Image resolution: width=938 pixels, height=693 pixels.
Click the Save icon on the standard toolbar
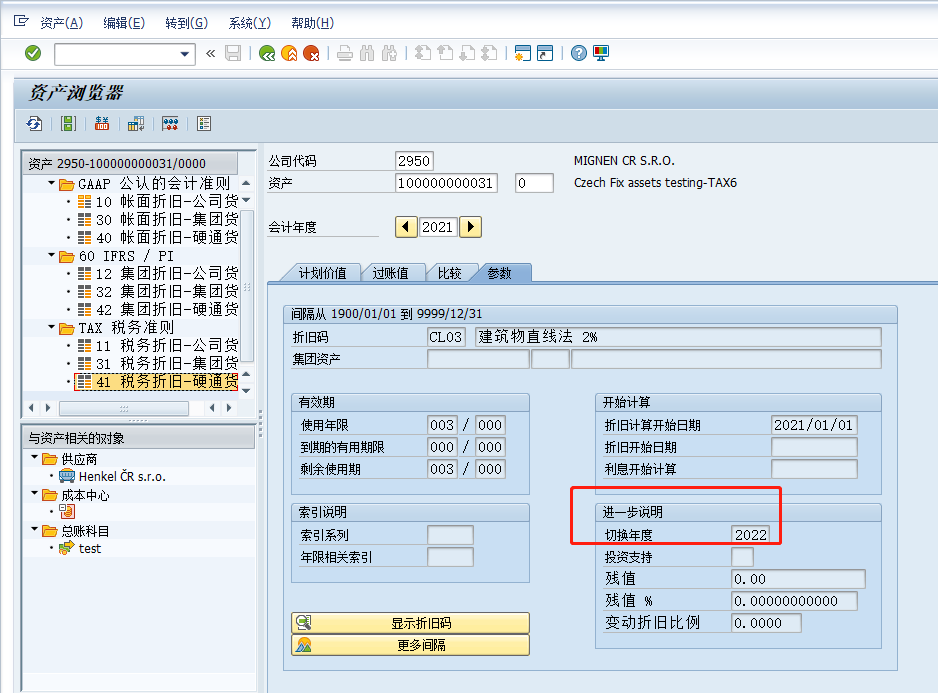(x=234, y=55)
